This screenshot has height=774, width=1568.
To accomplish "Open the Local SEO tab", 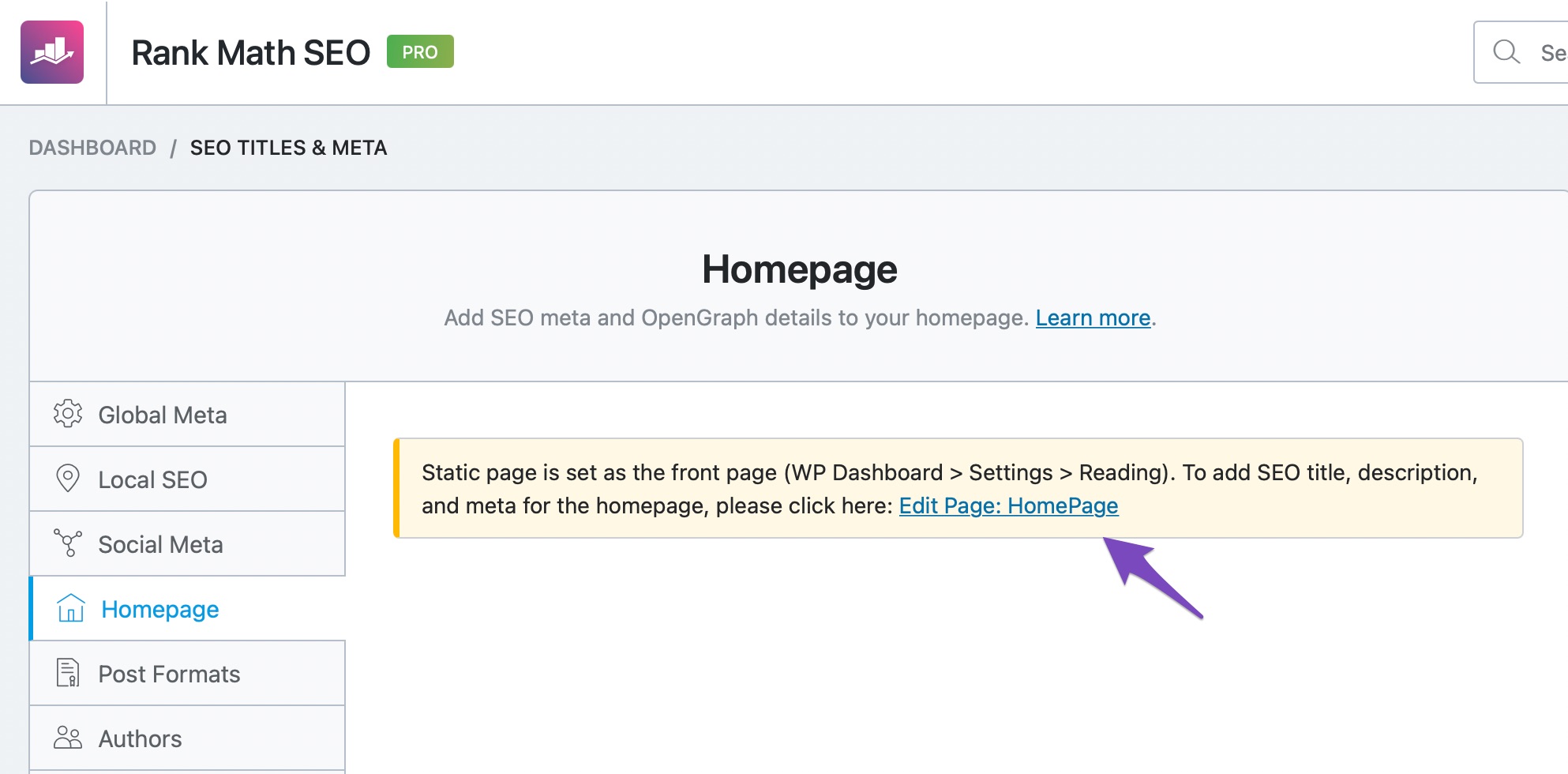I will coord(187,479).
